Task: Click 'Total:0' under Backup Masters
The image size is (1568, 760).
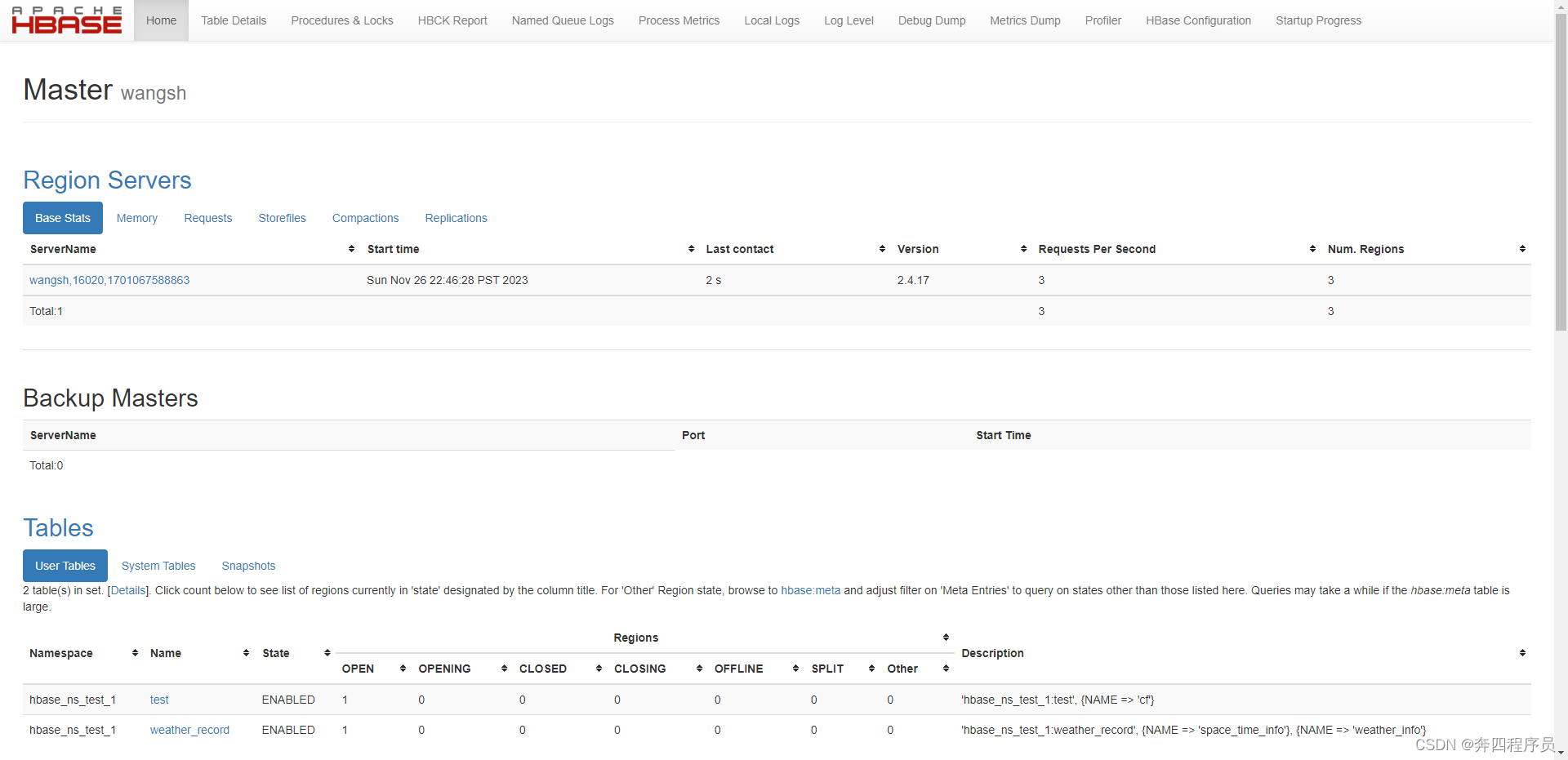Action: [x=46, y=465]
